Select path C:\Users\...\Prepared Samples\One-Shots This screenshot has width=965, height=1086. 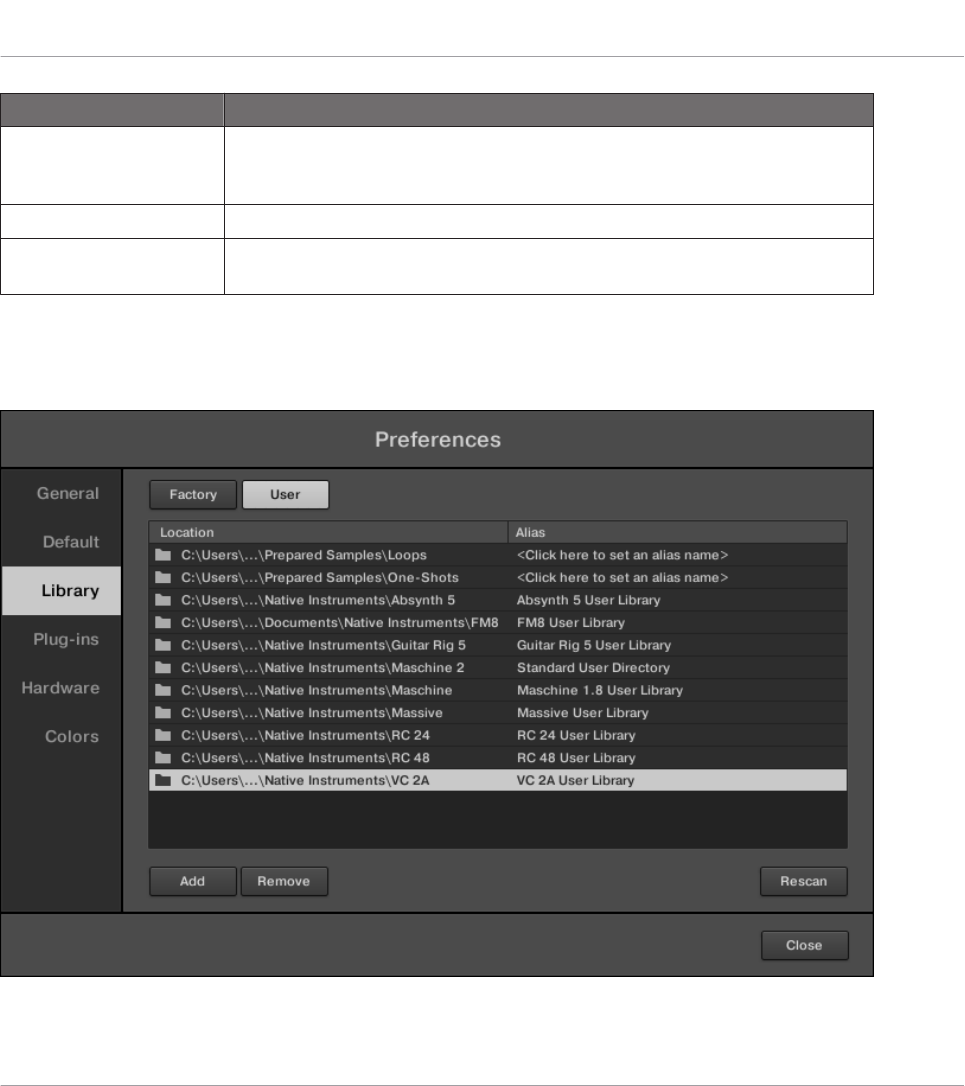coord(319,577)
